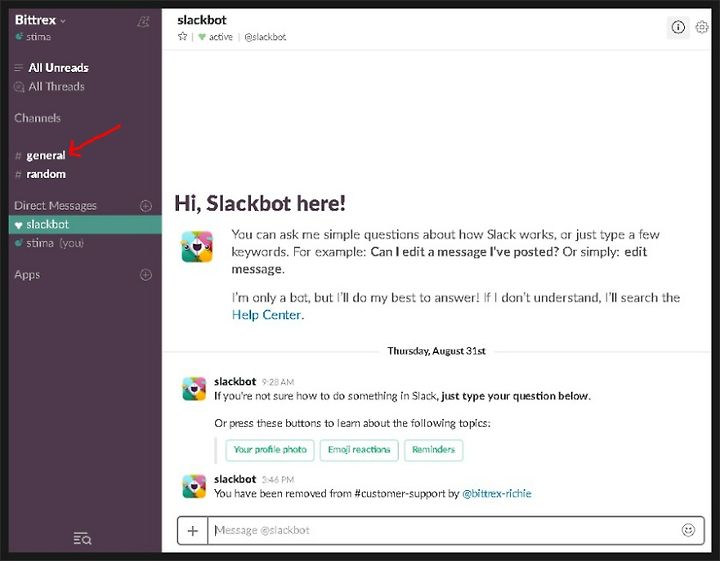Click the @slackbot handle in header
This screenshot has height=561, width=720.
[265, 37]
